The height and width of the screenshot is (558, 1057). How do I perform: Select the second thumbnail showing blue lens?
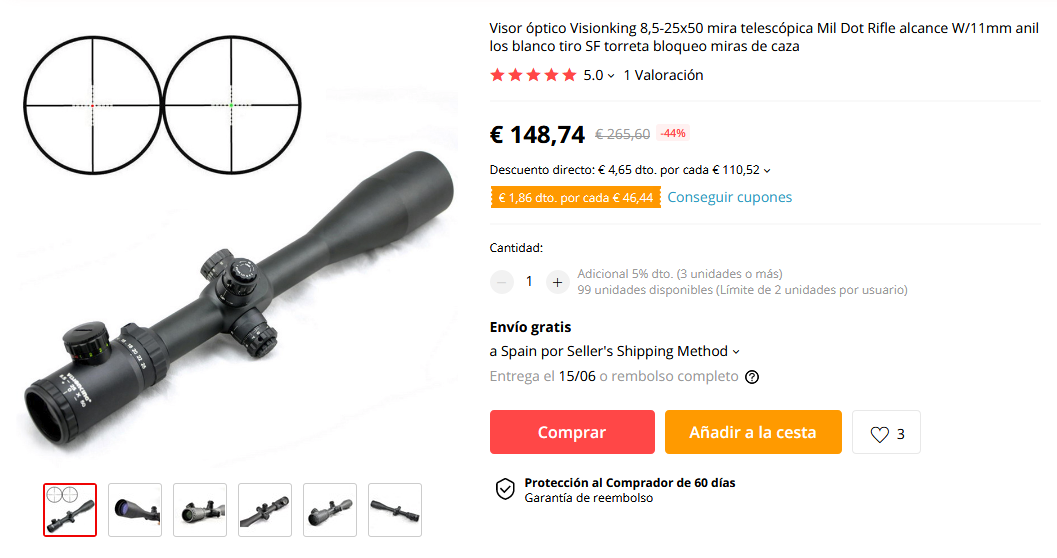[x=135, y=510]
